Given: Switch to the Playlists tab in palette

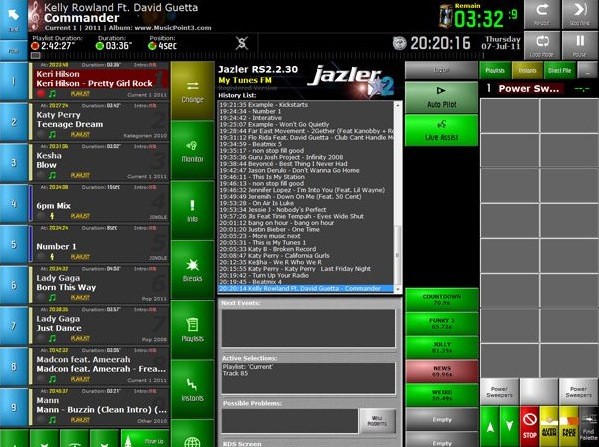Looking at the screenshot, I should [495, 70].
